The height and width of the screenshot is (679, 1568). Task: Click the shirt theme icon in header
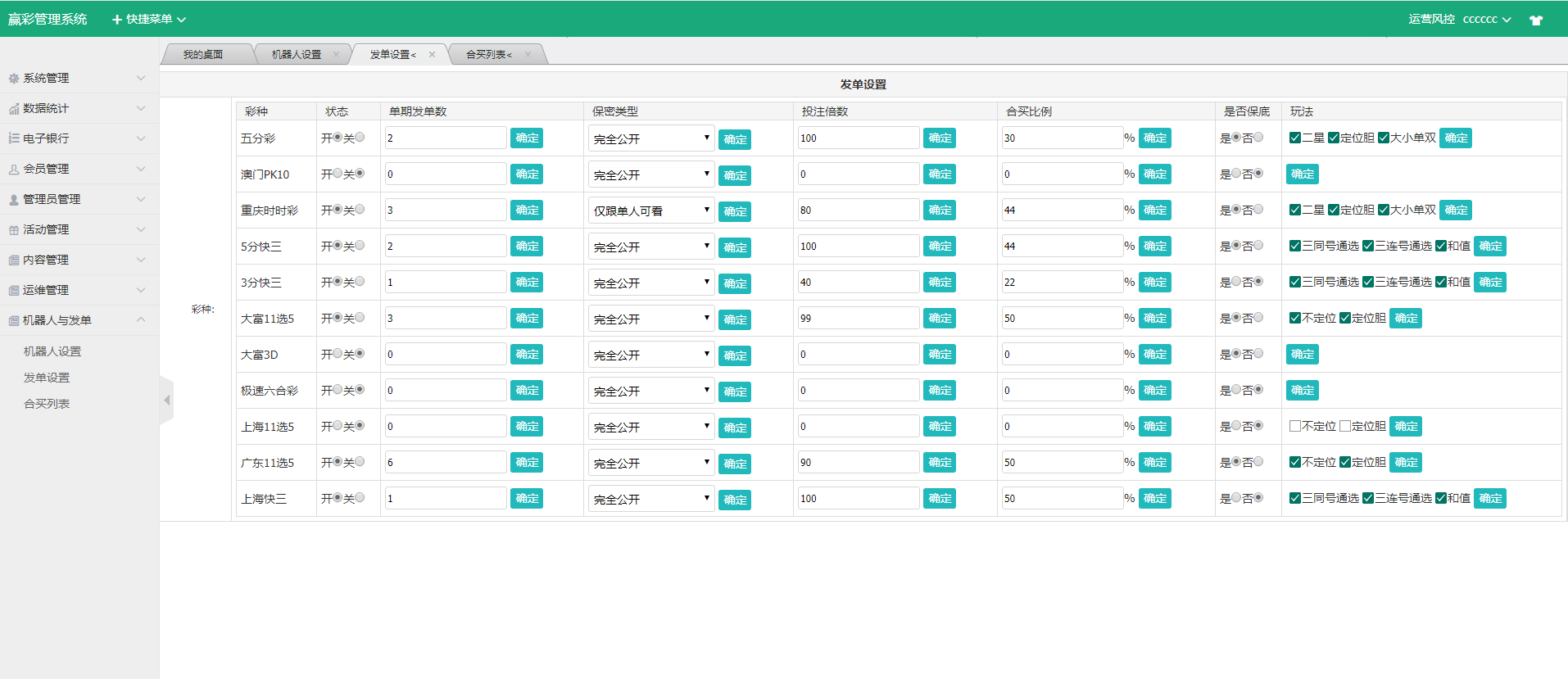coord(1535,20)
